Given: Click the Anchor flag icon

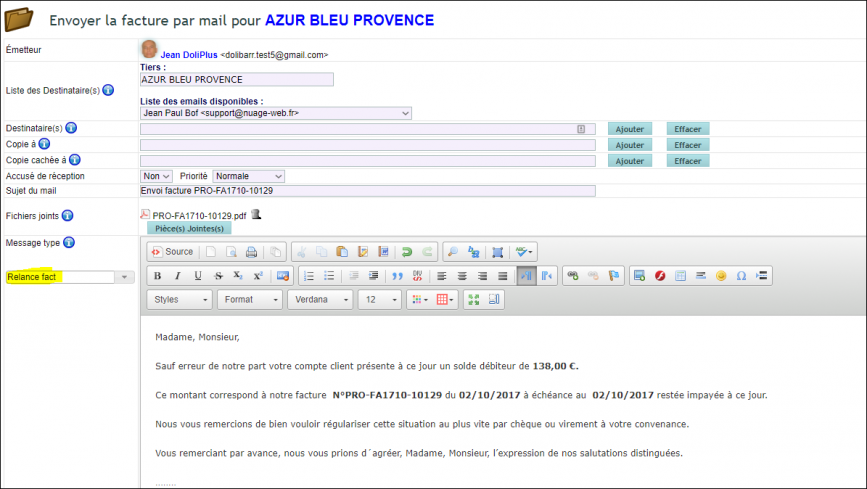Looking at the screenshot, I should coord(614,275).
